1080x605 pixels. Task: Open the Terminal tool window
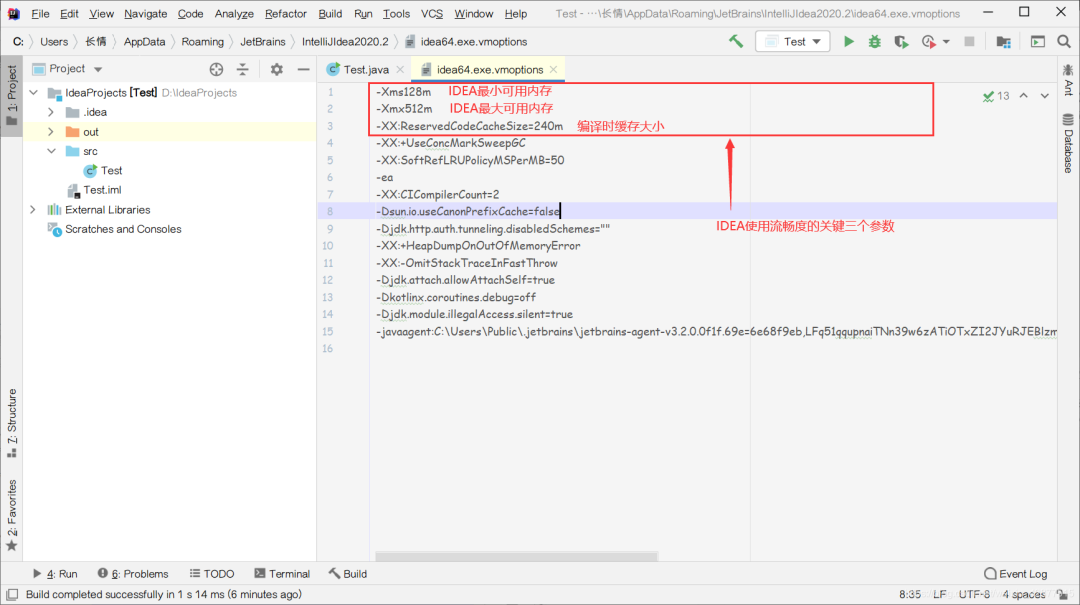click(x=282, y=573)
